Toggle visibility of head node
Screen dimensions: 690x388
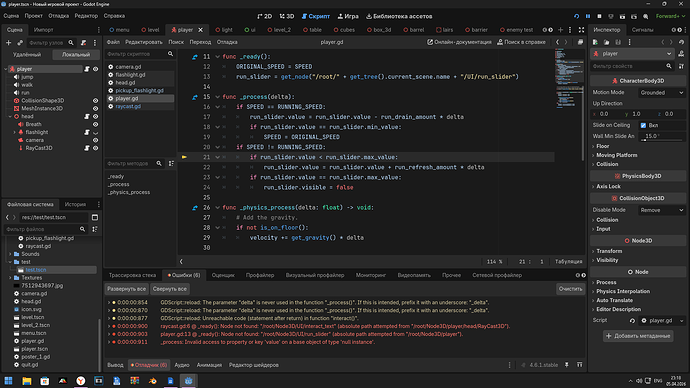(95, 117)
